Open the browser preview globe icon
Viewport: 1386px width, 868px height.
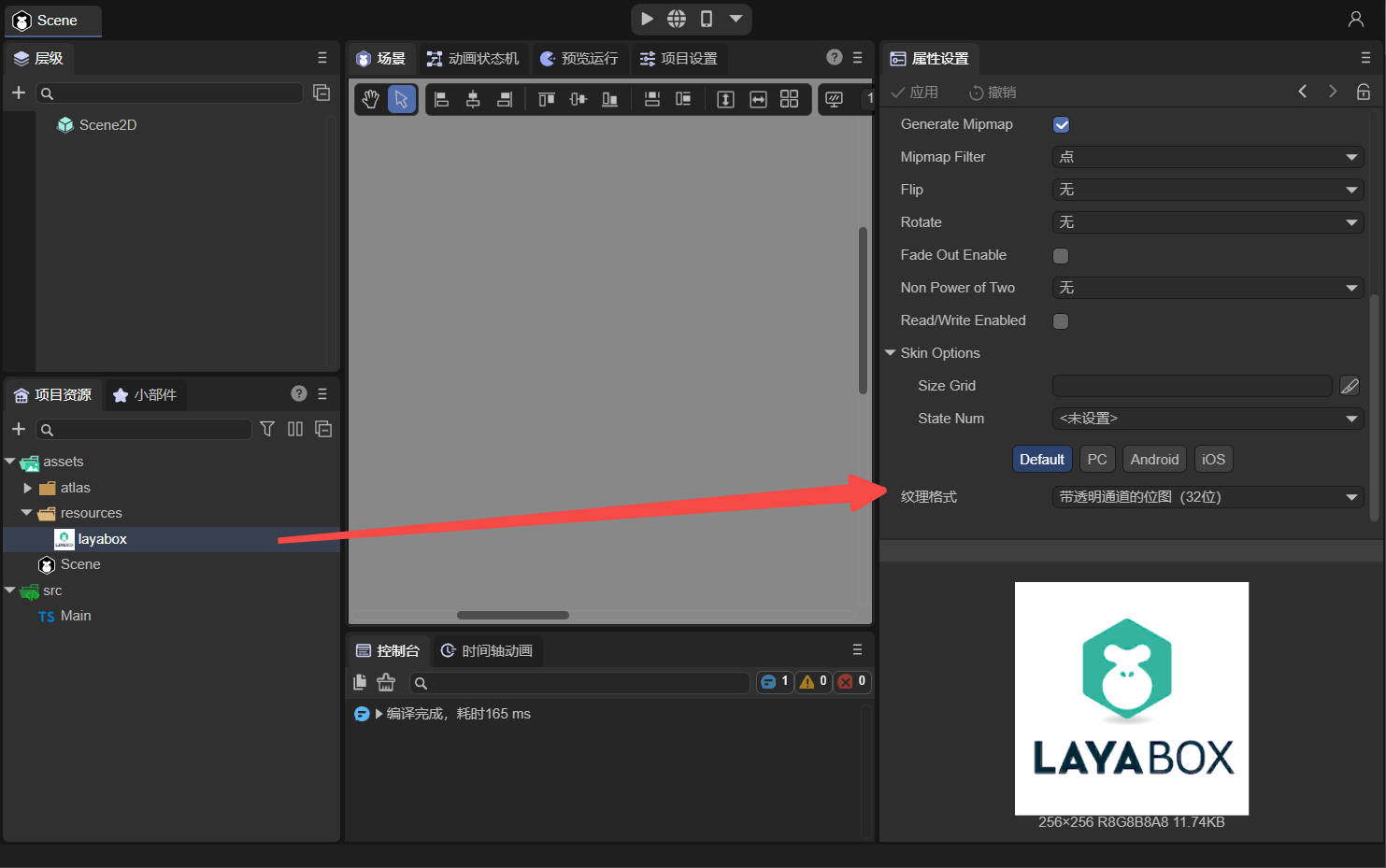(677, 19)
